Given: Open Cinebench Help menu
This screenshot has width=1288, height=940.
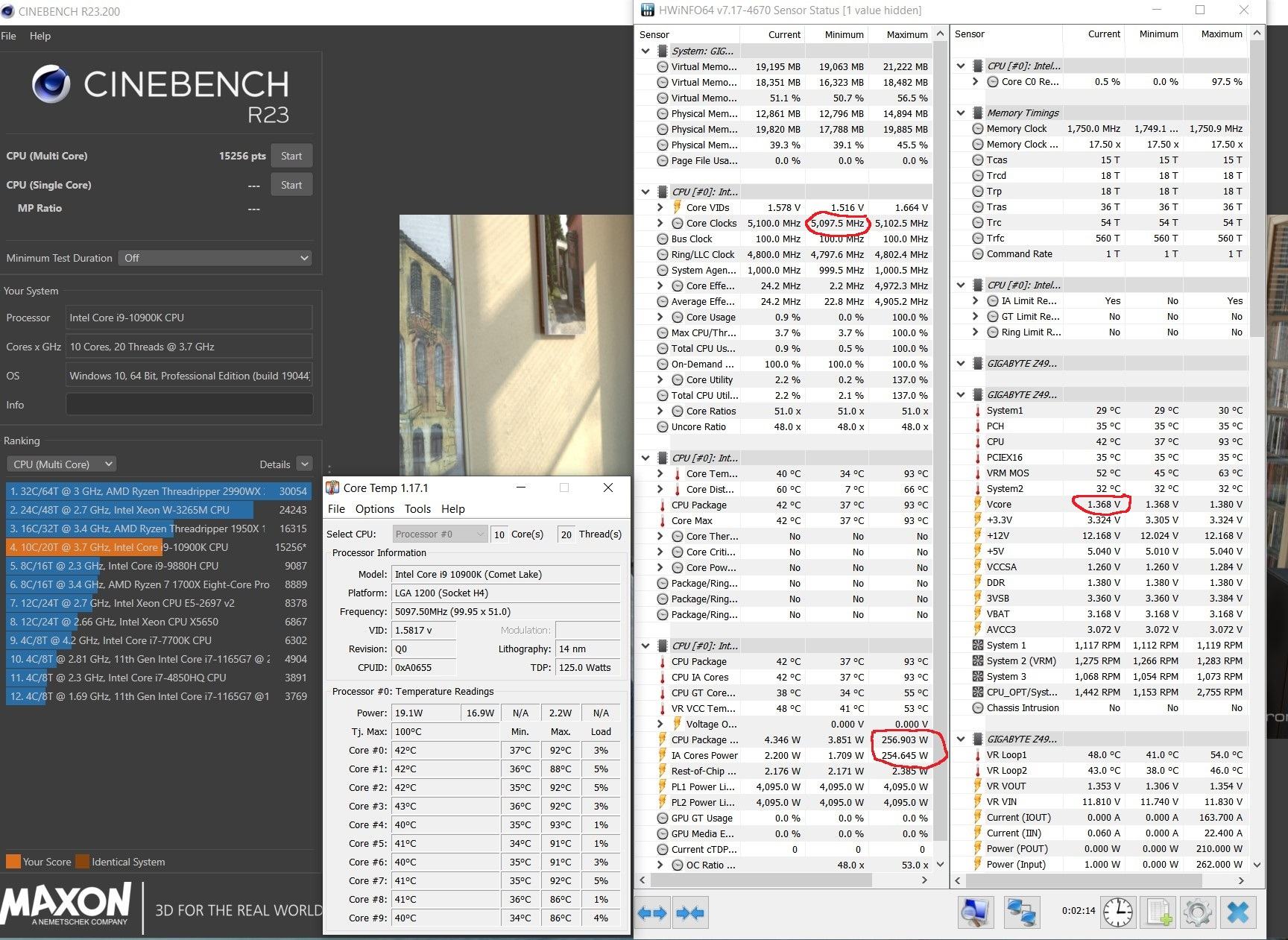Looking at the screenshot, I should tap(40, 36).
